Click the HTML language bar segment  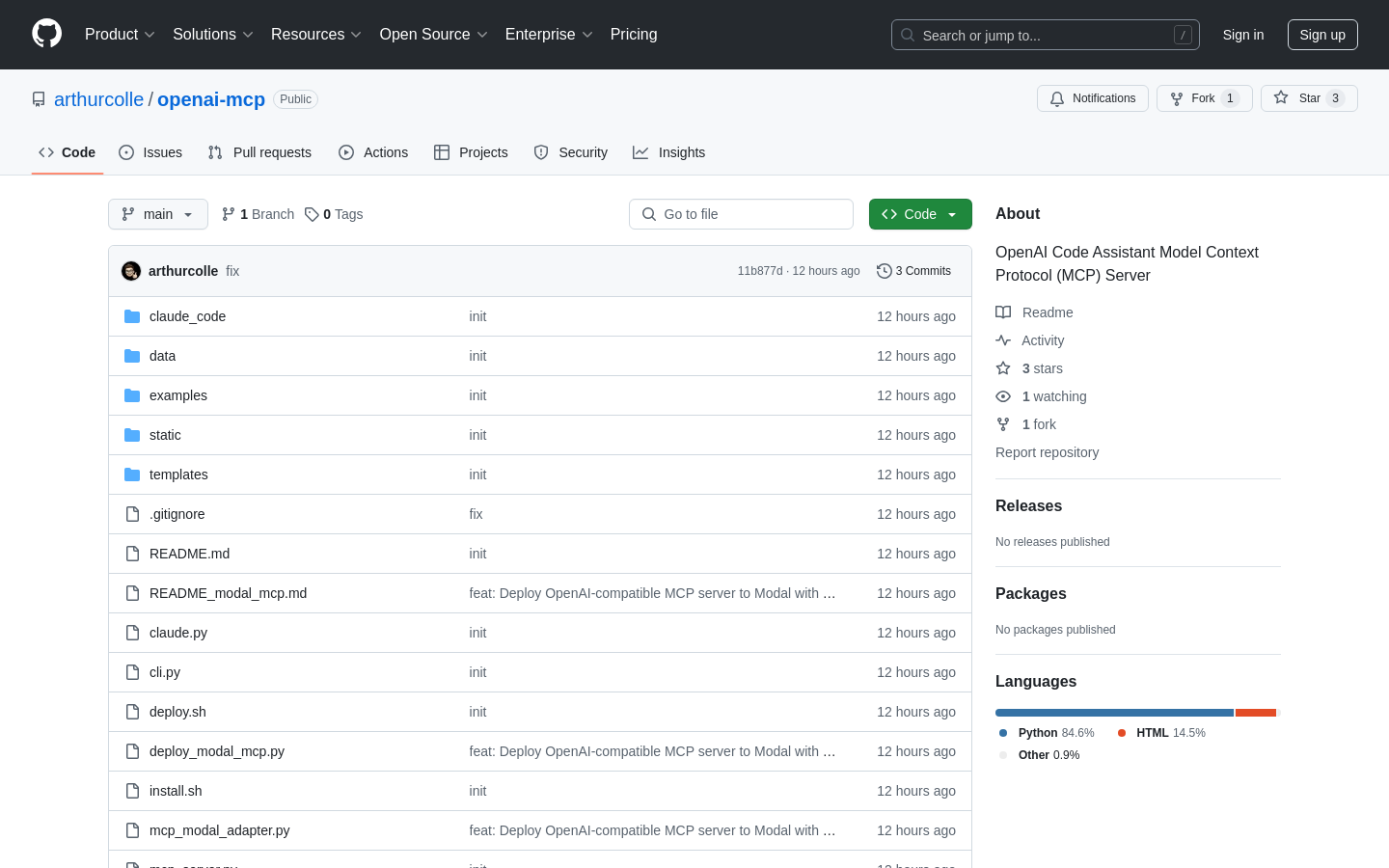1256,713
